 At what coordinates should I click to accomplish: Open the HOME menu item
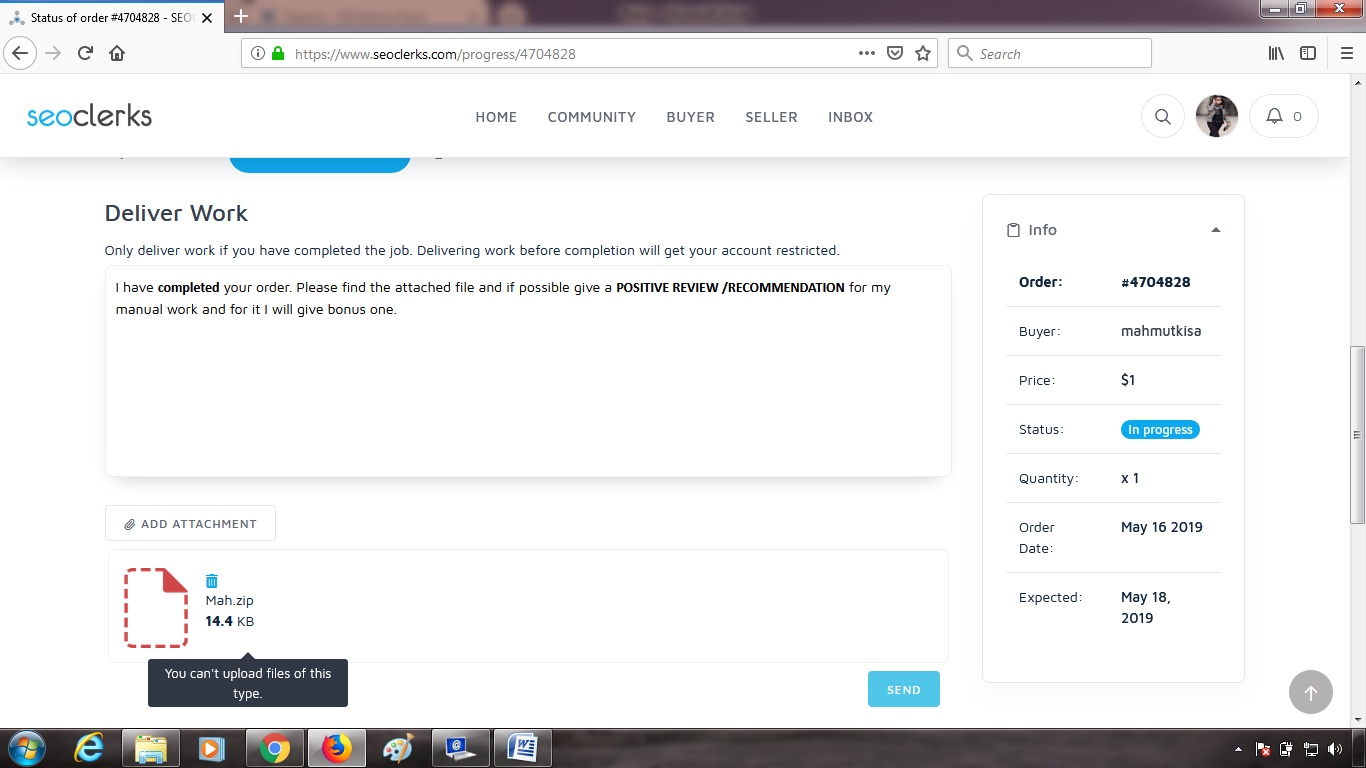496,117
